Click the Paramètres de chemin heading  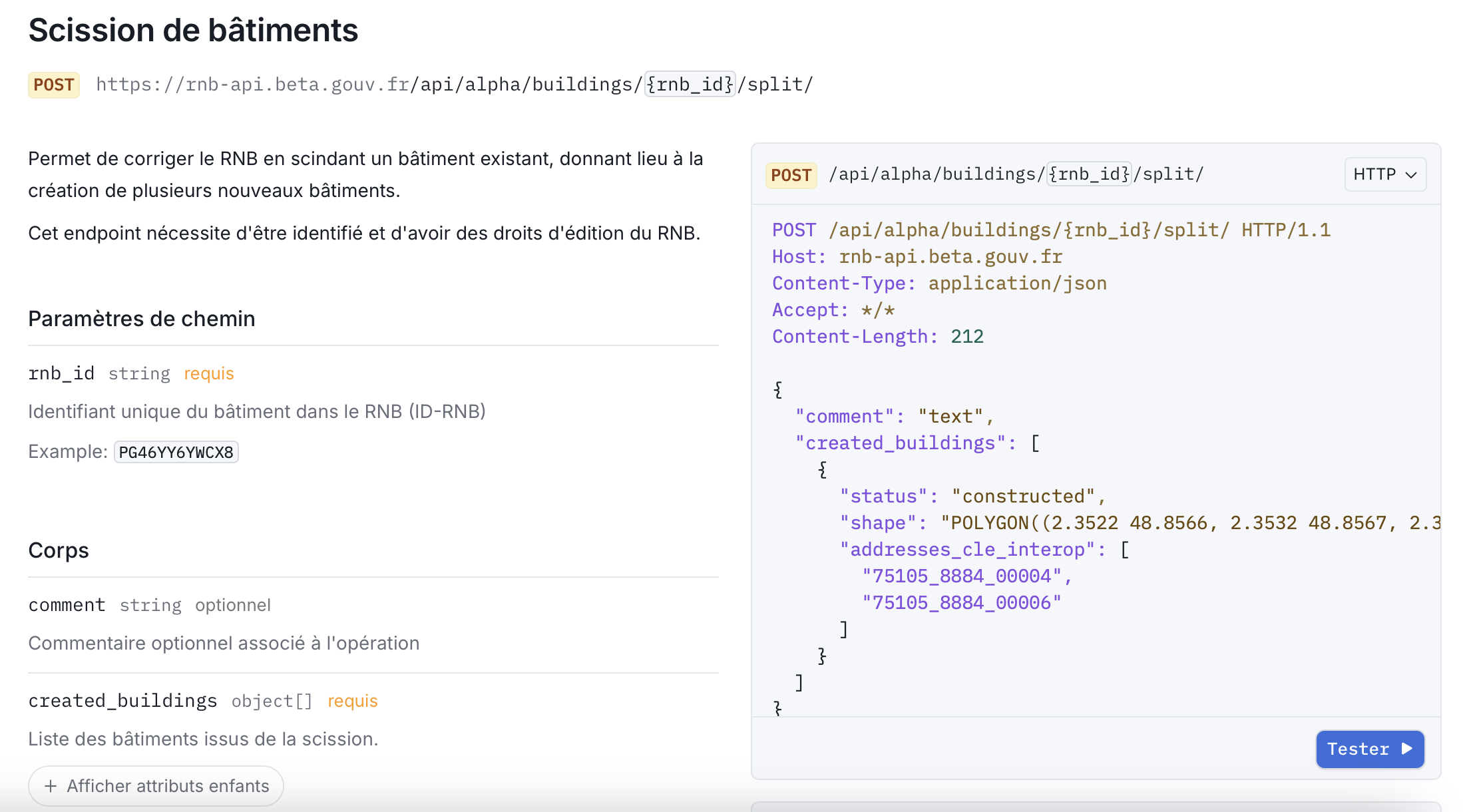pyautogui.click(x=141, y=319)
